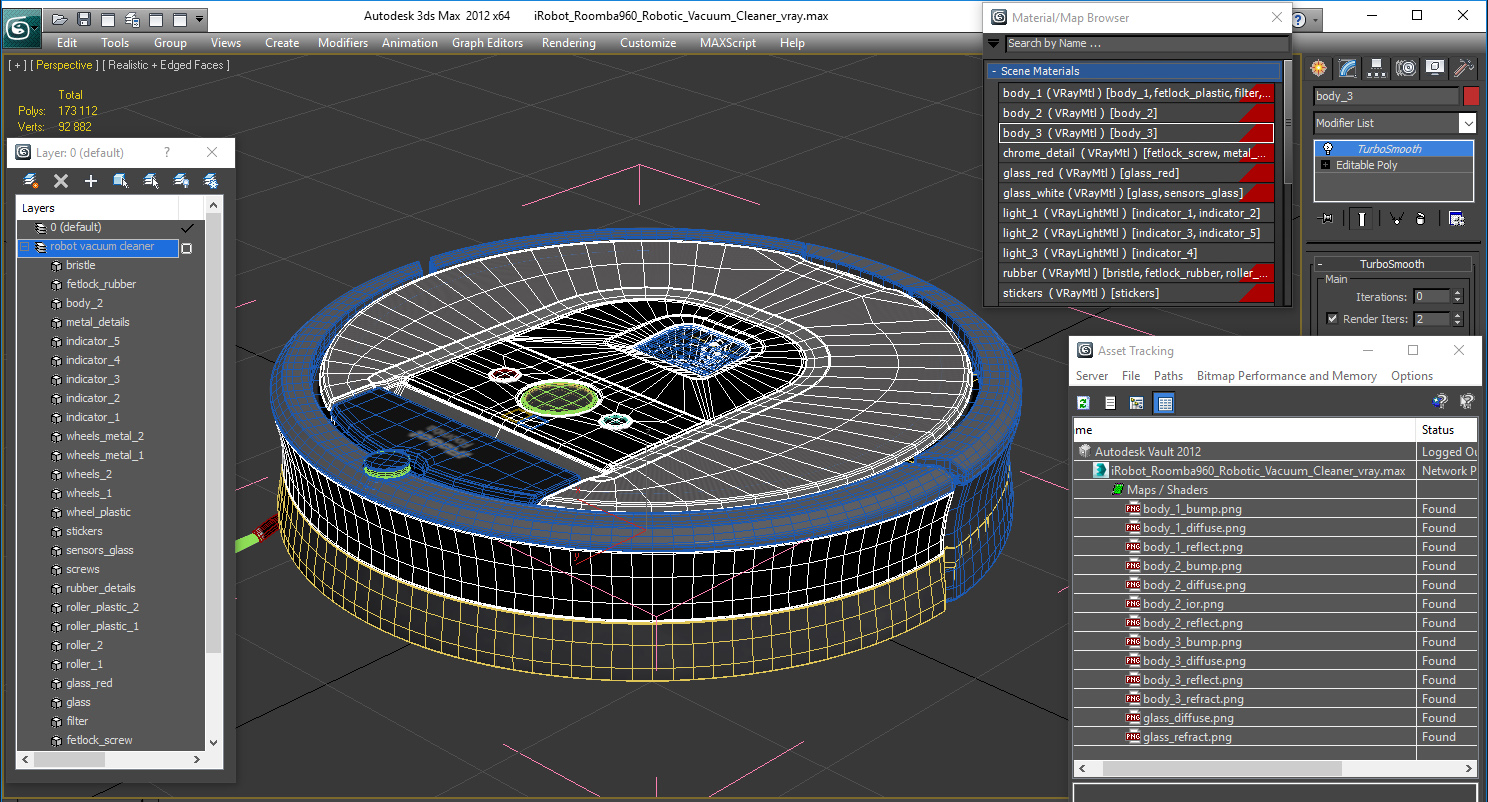Select the sensors_glass layer item
This screenshot has height=802, width=1488.
99,550
